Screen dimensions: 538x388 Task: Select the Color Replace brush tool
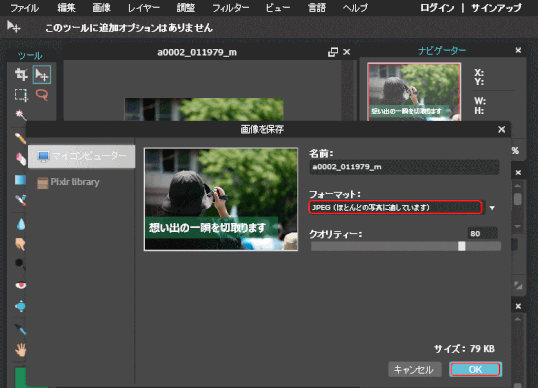coord(20,200)
